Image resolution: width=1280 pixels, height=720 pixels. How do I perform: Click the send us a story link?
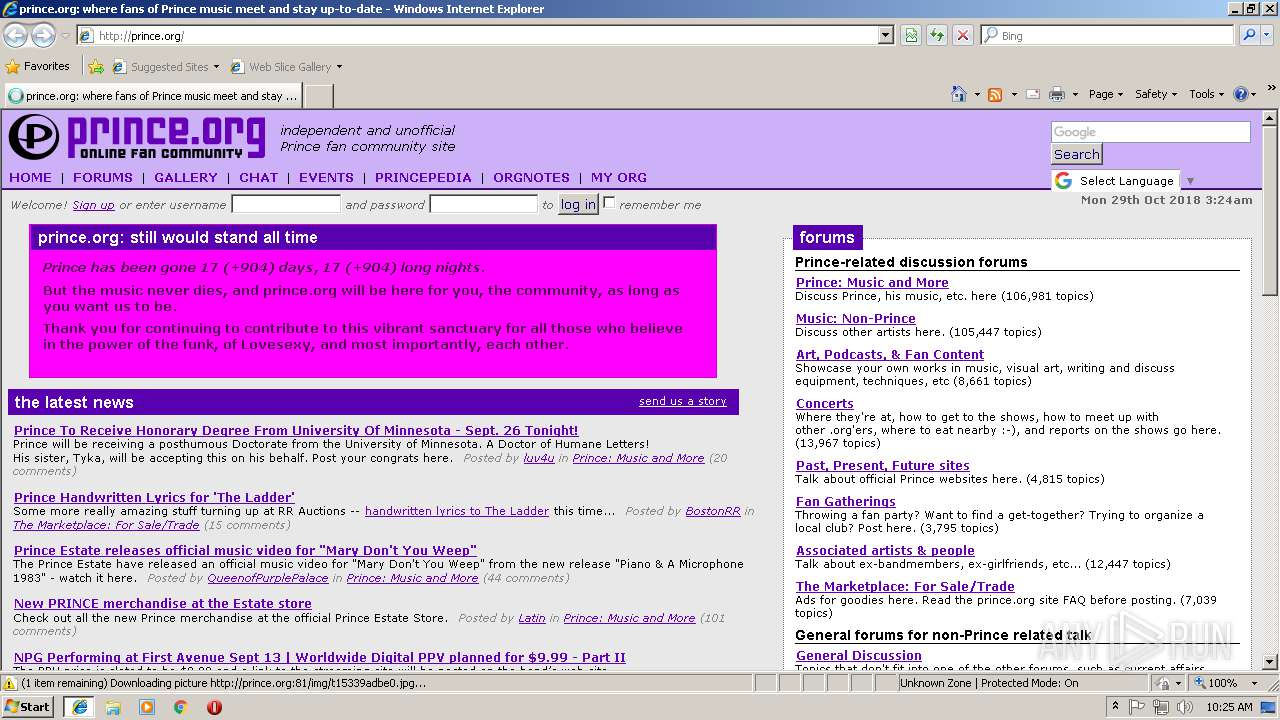click(683, 401)
